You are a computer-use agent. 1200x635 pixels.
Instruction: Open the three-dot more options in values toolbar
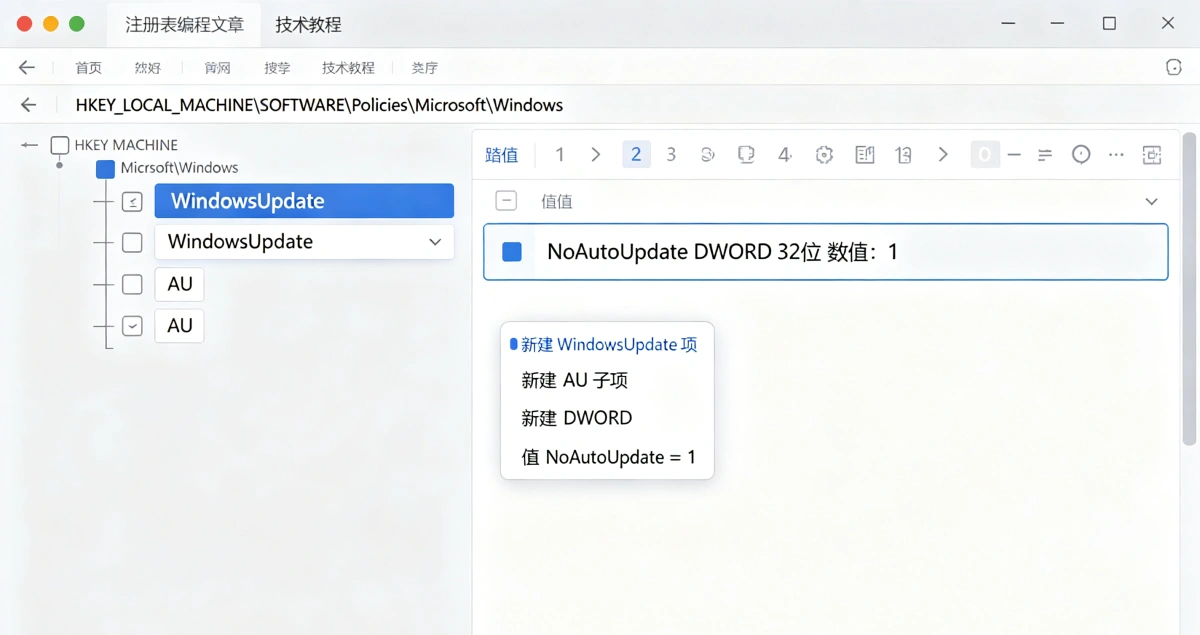1117,154
